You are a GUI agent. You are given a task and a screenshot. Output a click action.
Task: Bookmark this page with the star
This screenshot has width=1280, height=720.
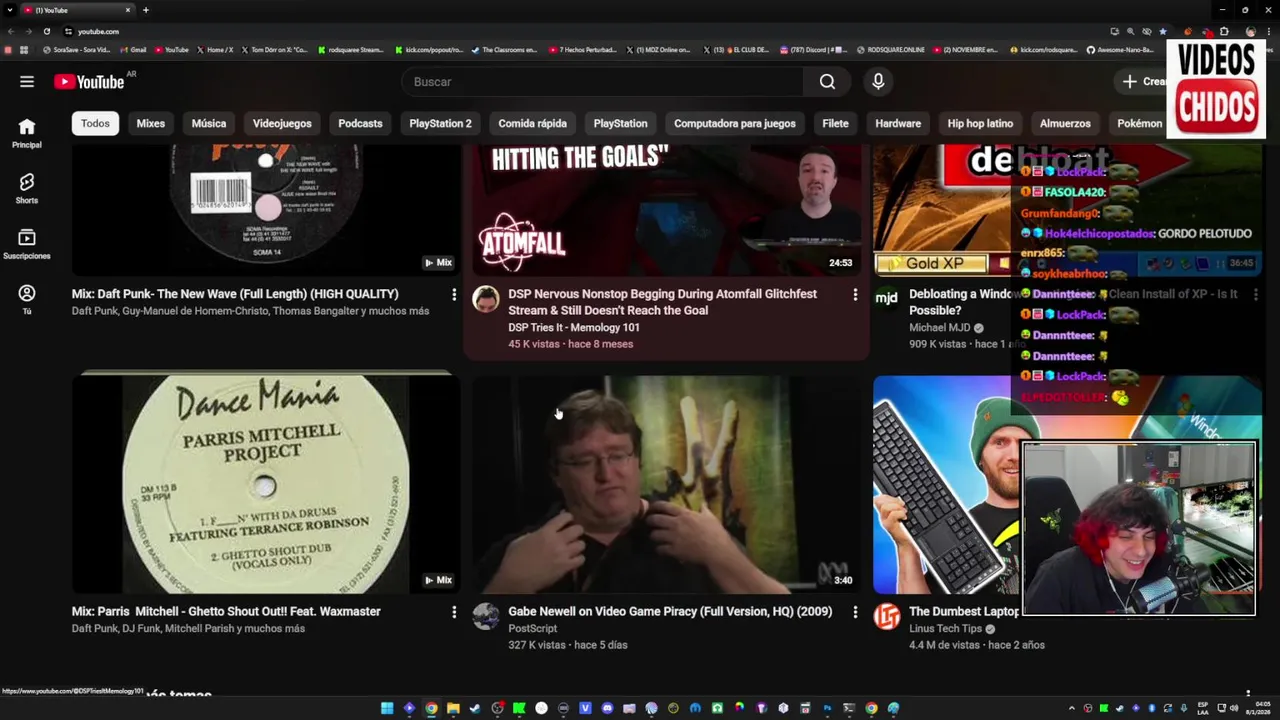pos(1163,31)
